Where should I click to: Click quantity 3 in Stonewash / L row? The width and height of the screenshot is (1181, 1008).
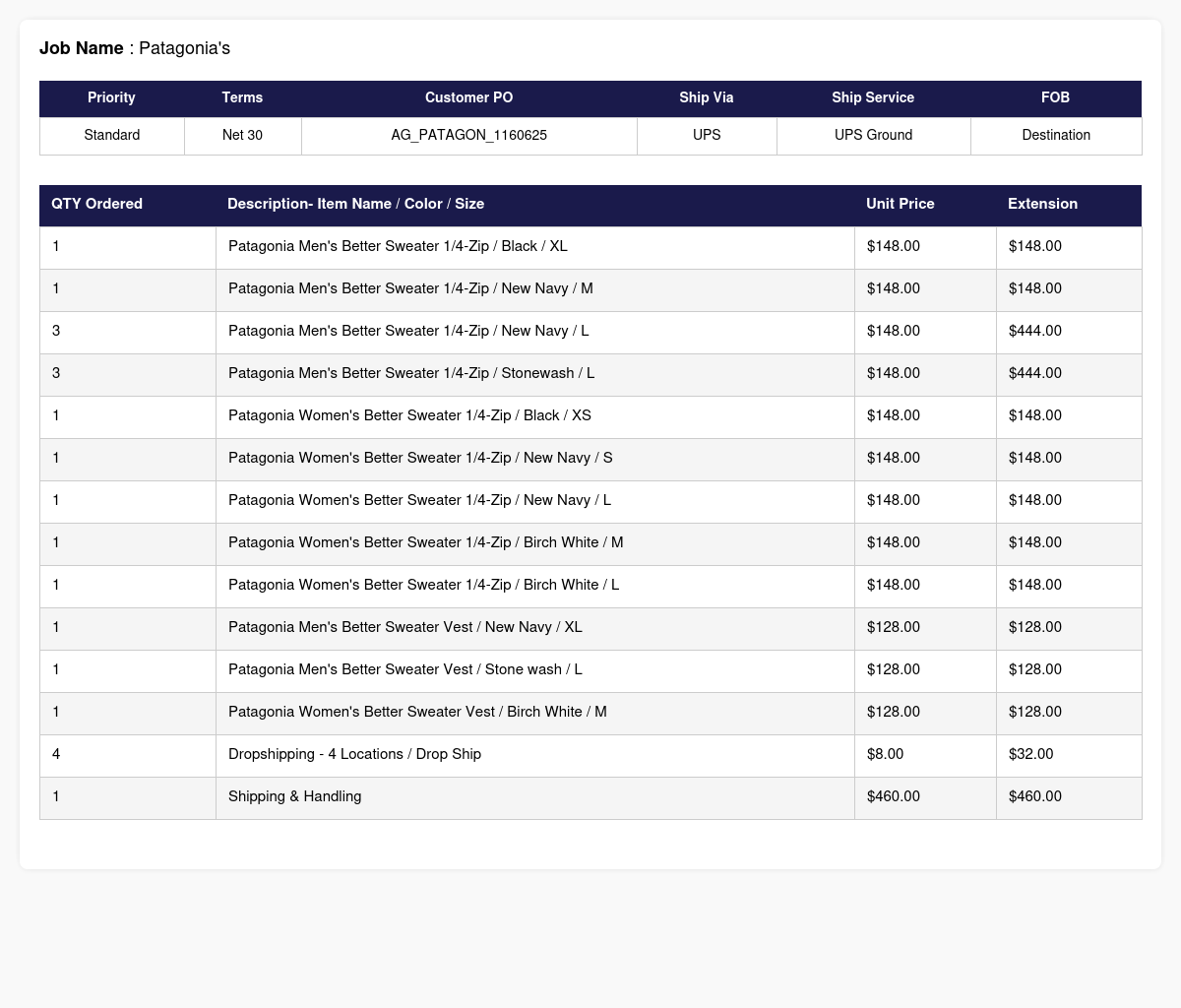pyautogui.click(x=56, y=374)
